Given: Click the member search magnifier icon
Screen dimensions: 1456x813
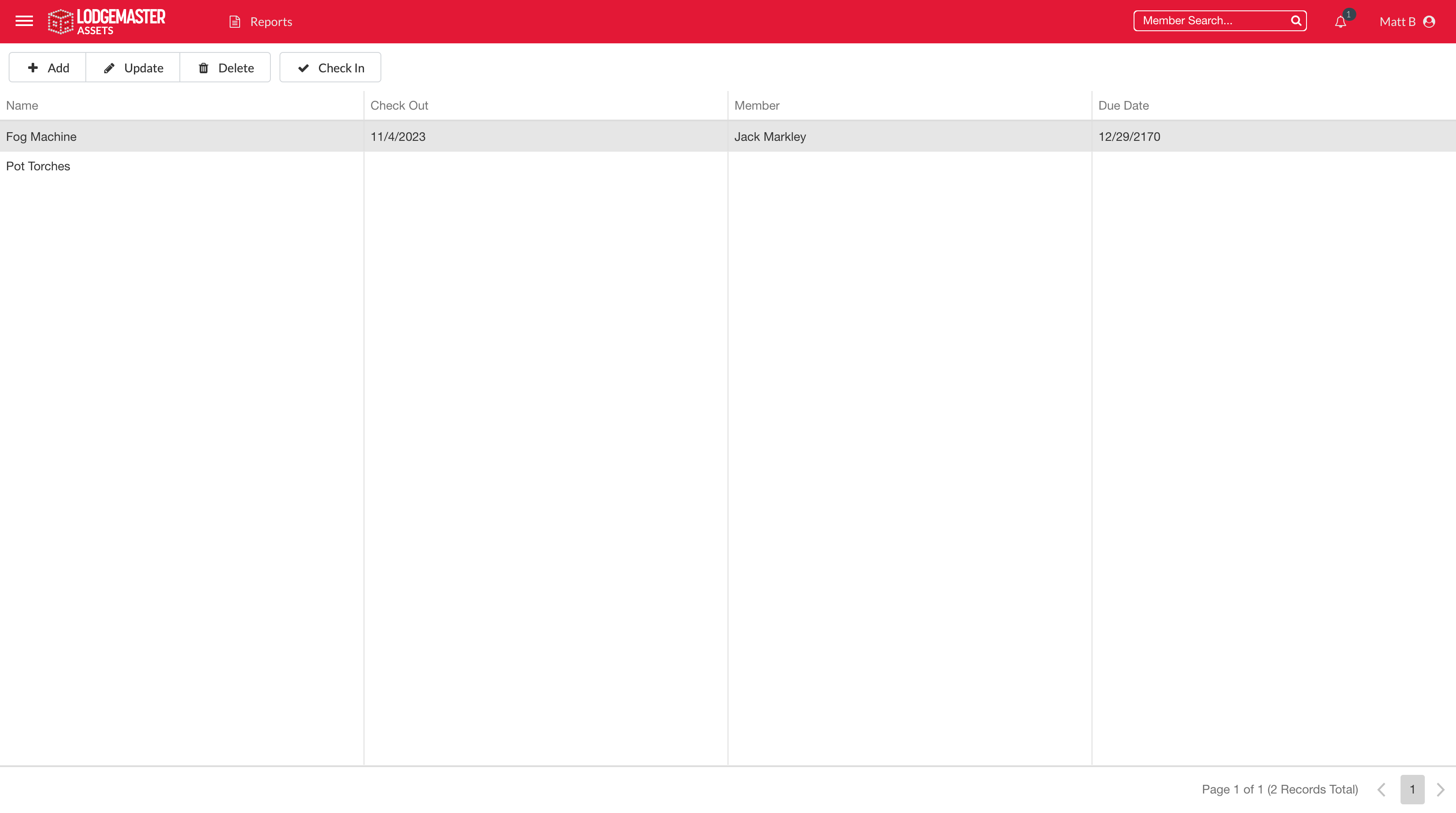Looking at the screenshot, I should tap(1296, 21).
